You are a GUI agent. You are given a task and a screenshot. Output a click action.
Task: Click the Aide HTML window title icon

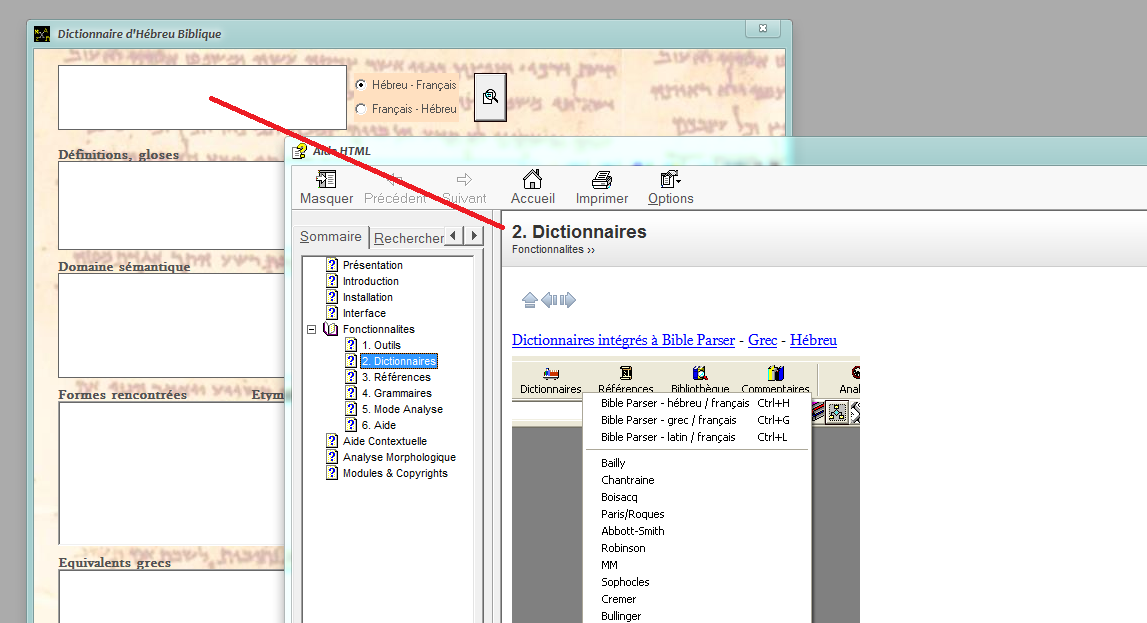click(x=299, y=151)
